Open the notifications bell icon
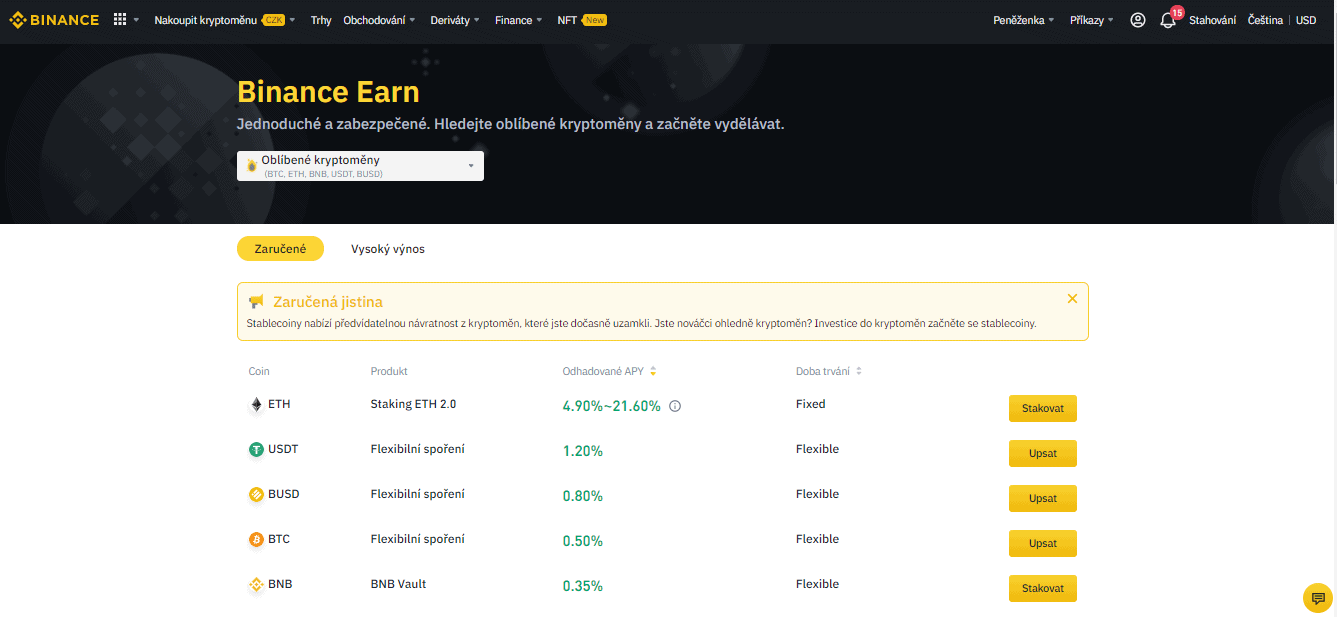This screenshot has height=617, width=1337. point(1167,21)
